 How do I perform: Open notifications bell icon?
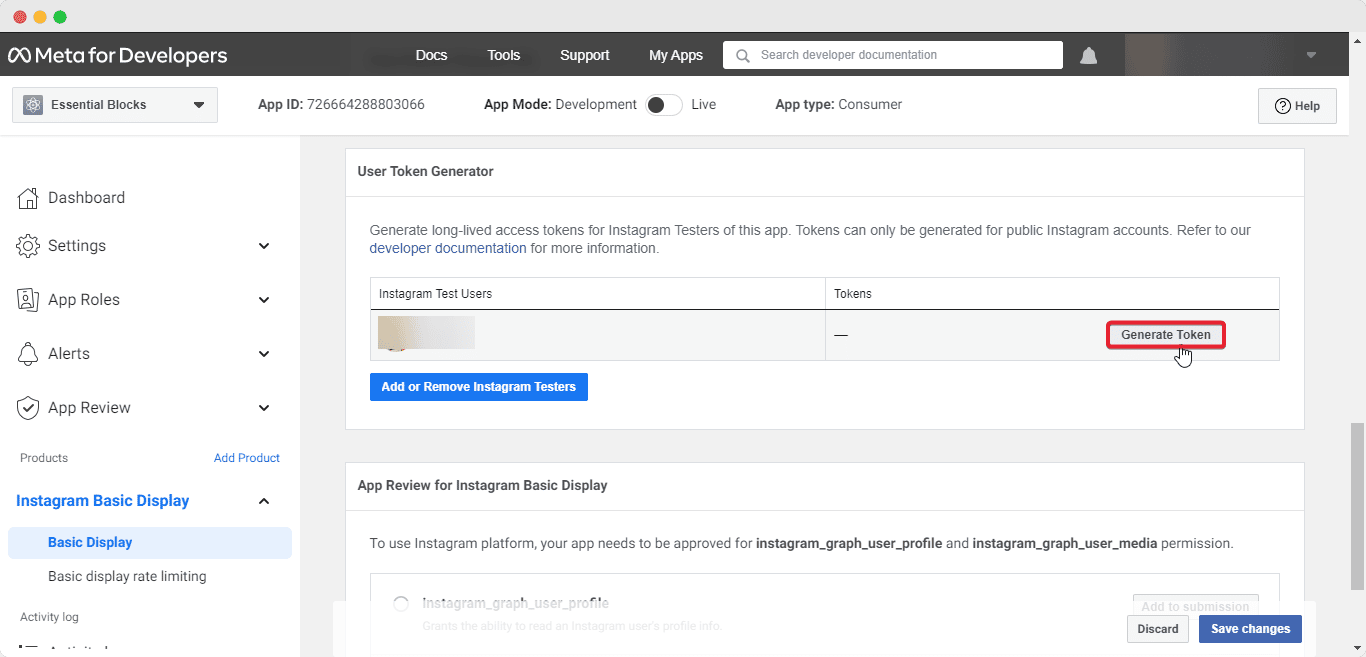point(1088,55)
